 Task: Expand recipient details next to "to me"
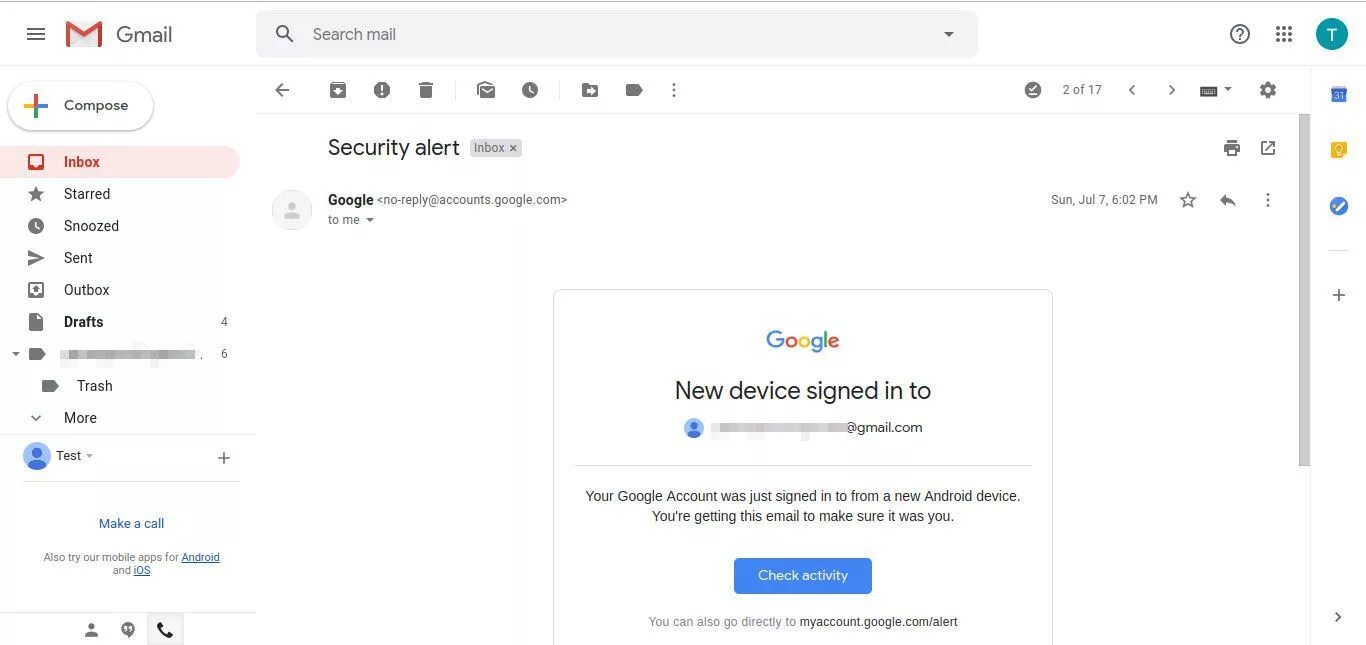click(370, 220)
